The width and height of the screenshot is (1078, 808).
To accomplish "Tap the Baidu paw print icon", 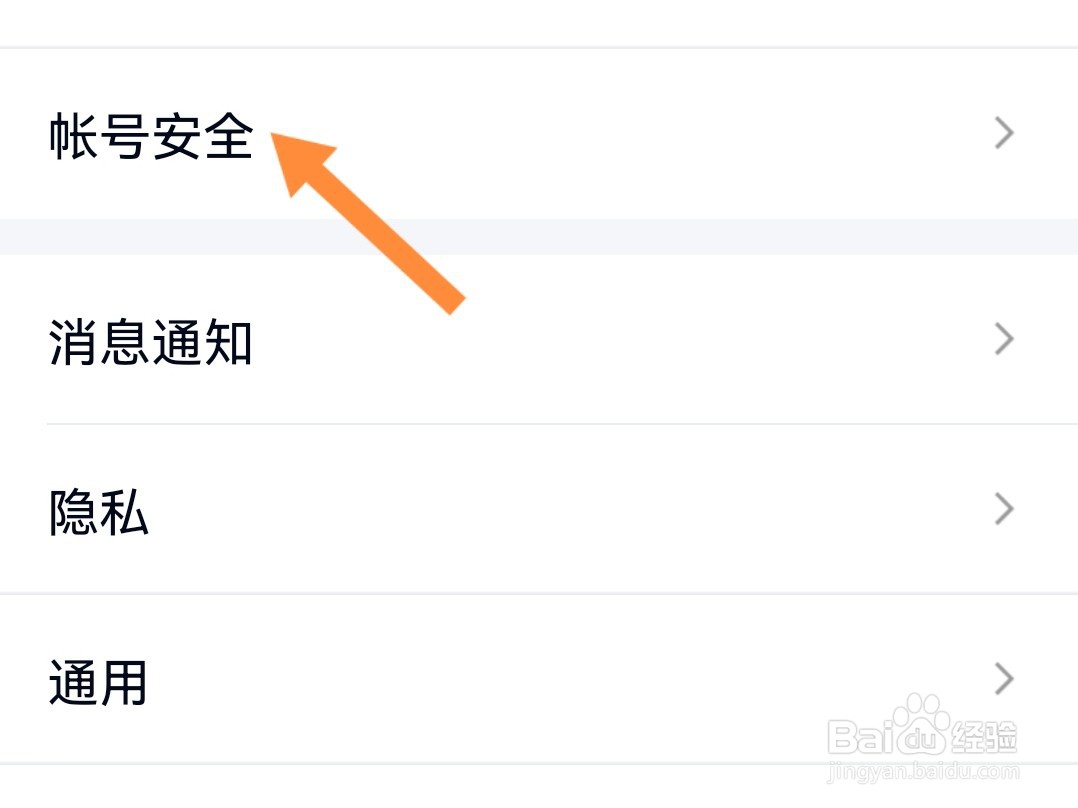I will tap(920, 730).
